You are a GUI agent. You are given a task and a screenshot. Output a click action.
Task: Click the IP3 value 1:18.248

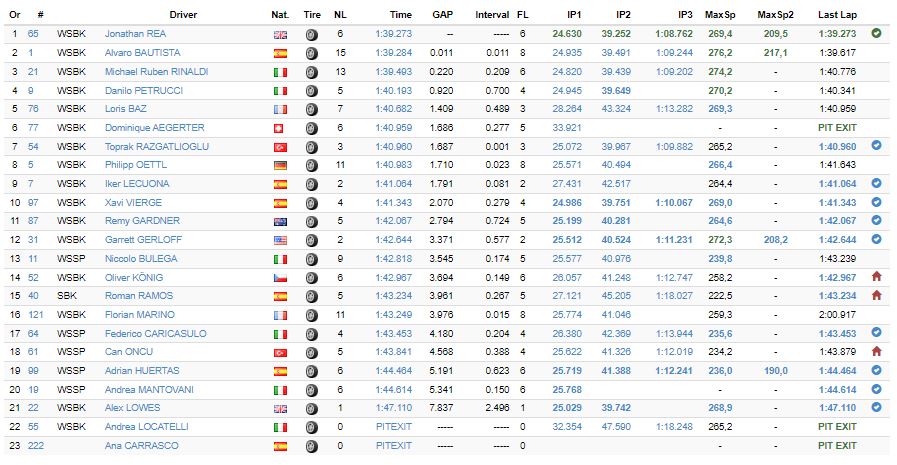pos(674,427)
